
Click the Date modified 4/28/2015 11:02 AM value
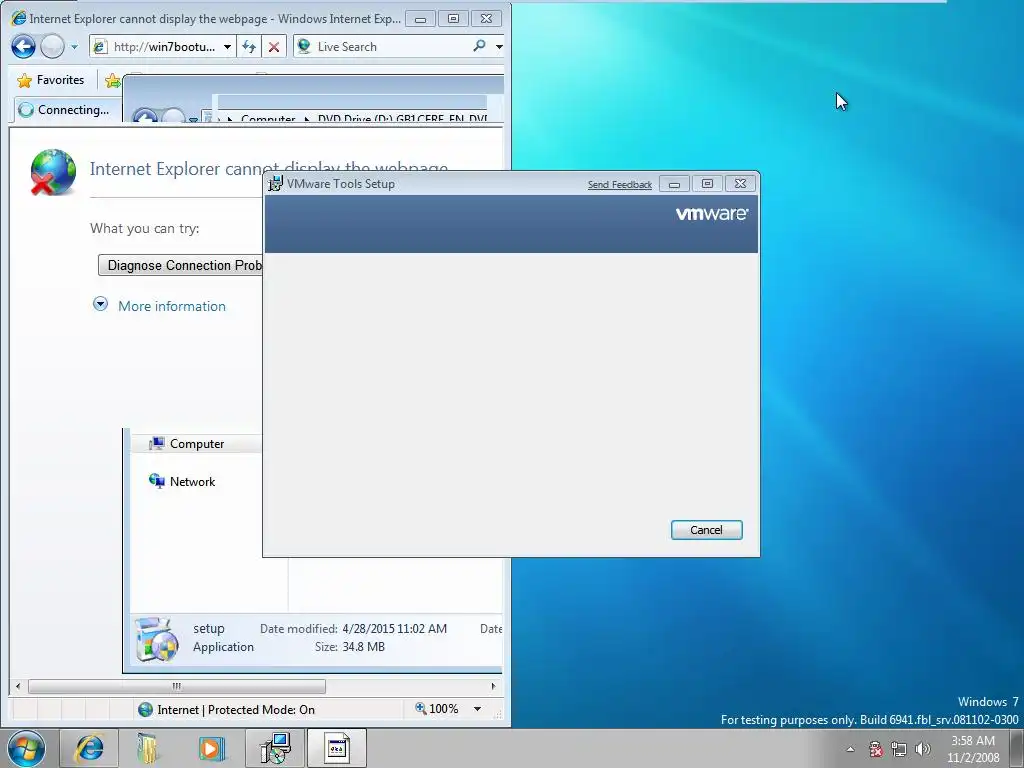(x=394, y=629)
